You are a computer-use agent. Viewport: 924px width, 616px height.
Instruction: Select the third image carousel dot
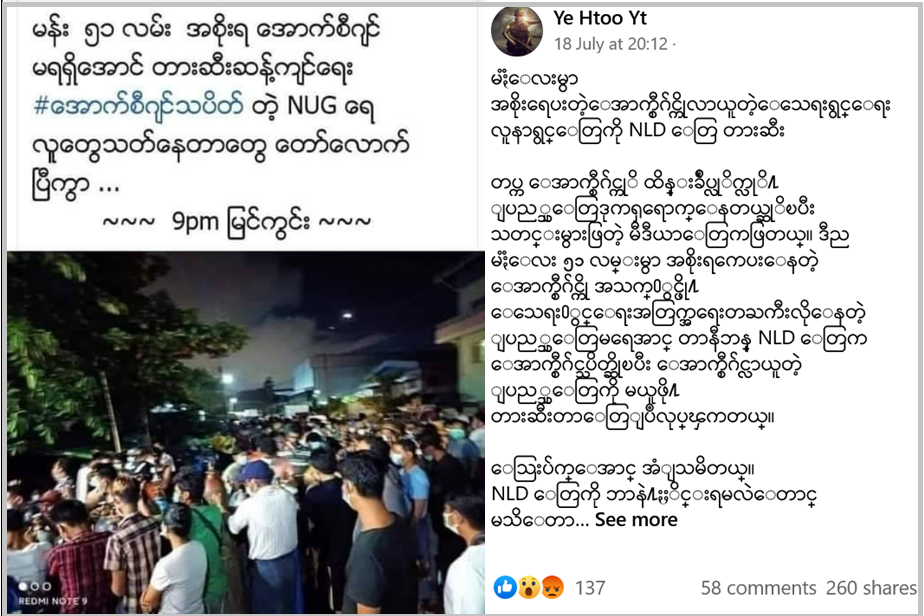46,587
